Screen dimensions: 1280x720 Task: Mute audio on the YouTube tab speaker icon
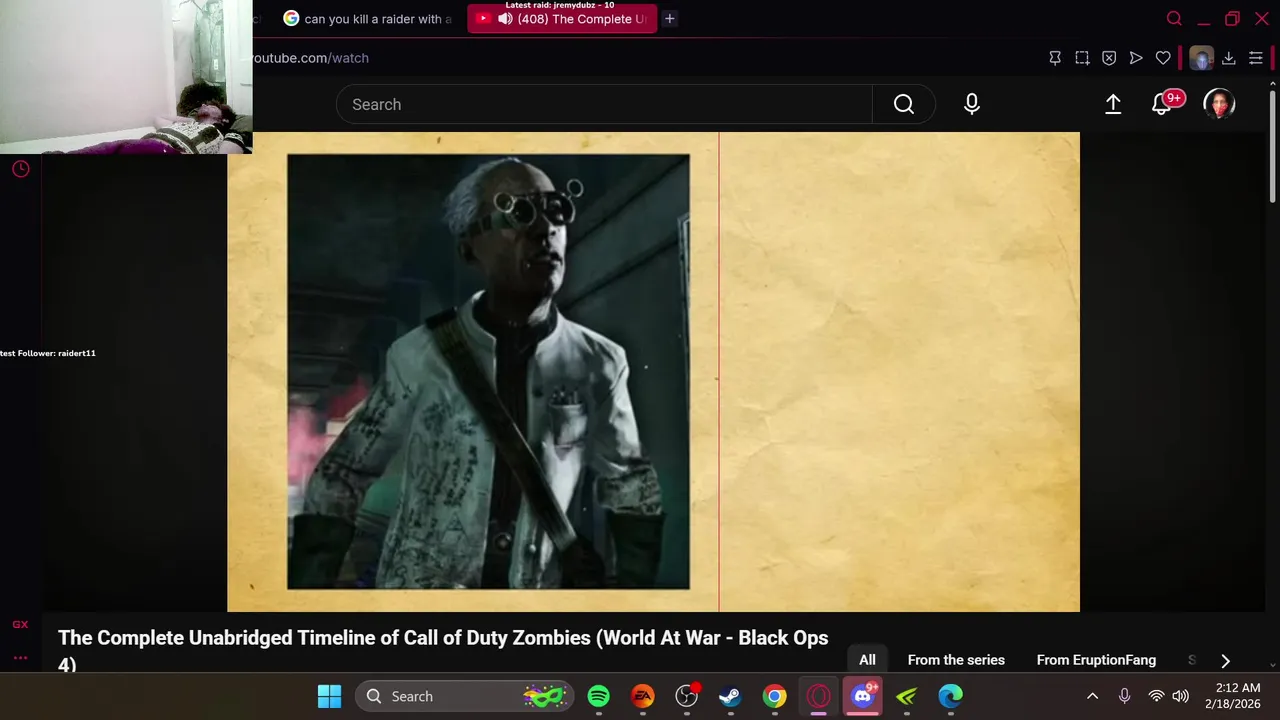[x=506, y=19]
